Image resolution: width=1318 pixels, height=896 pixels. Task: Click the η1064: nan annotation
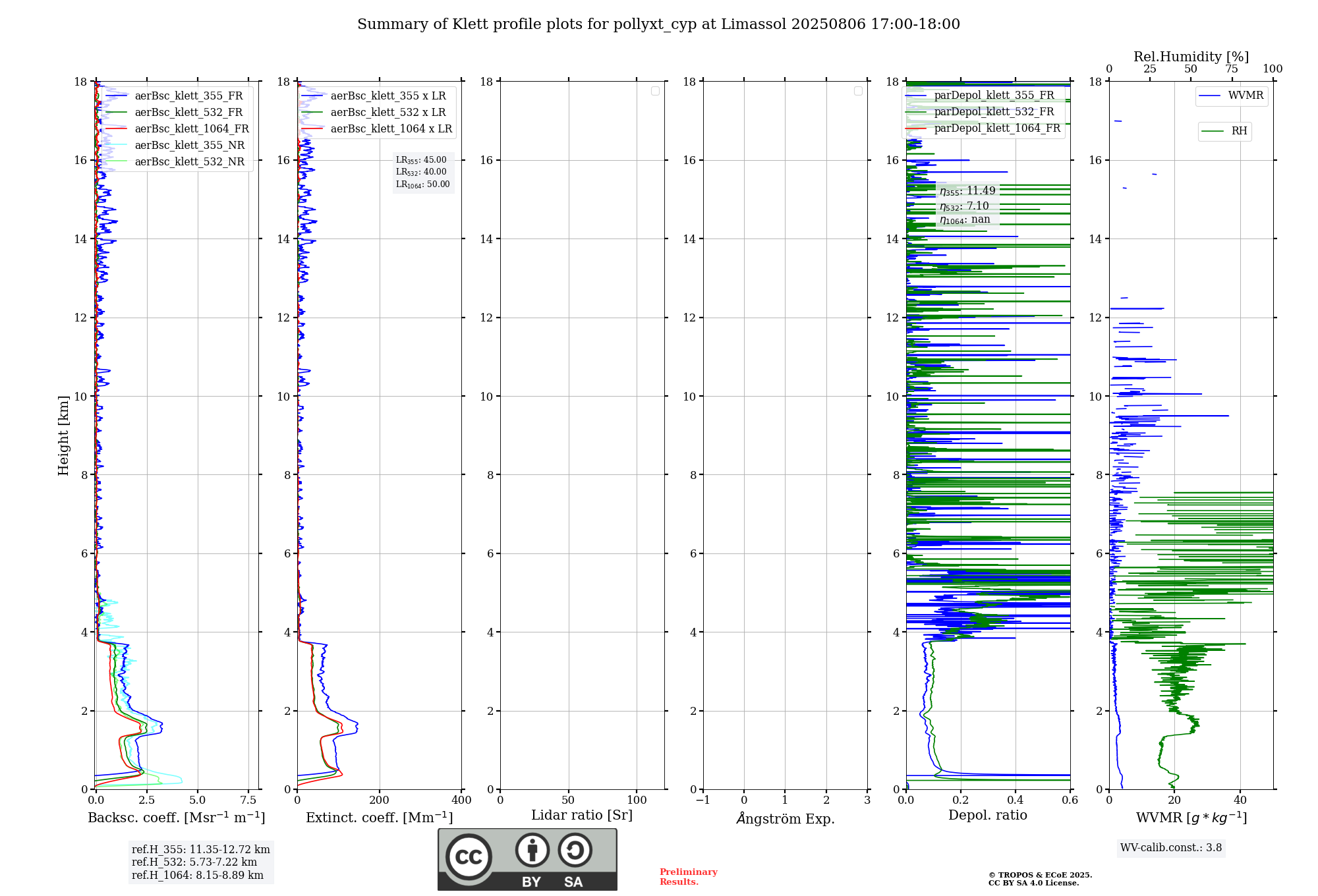pyautogui.click(x=965, y=220)
